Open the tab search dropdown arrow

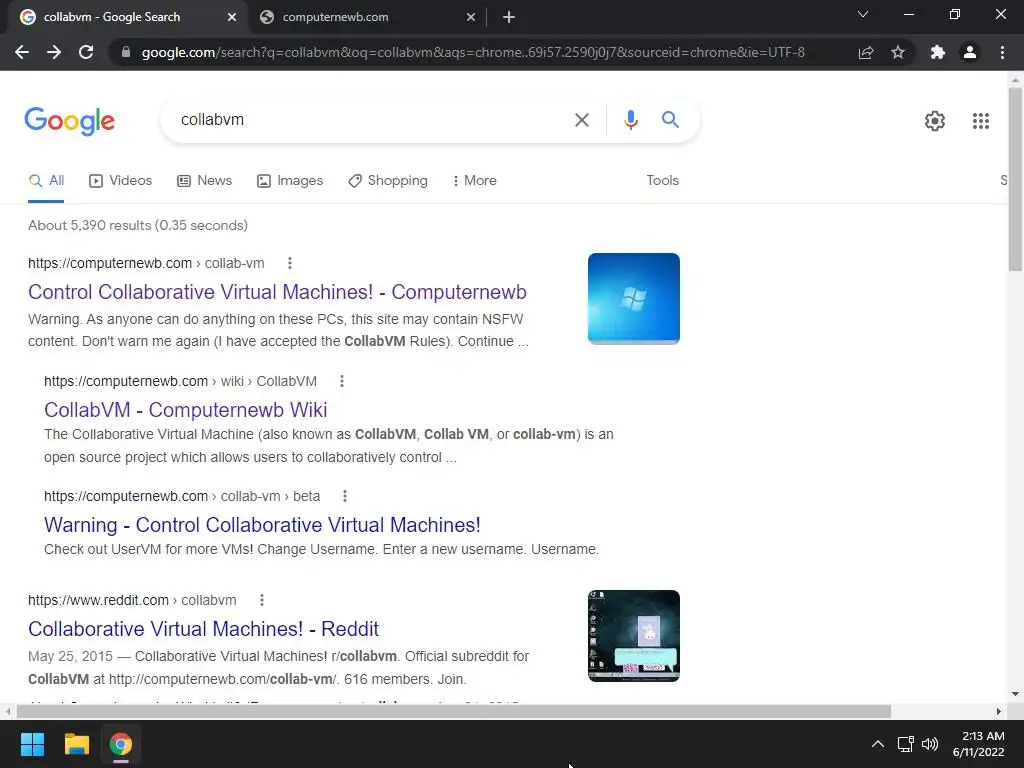pos(863,14)
